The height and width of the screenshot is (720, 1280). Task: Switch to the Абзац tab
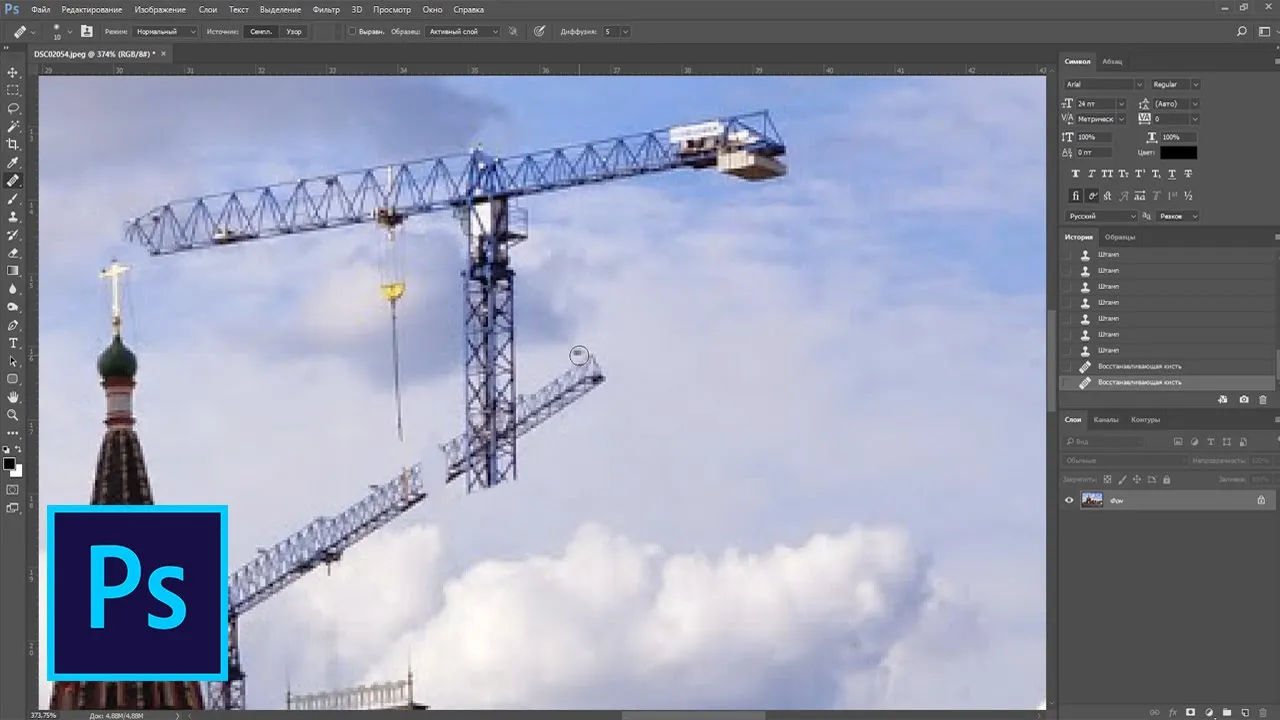tap(1112, 62)
